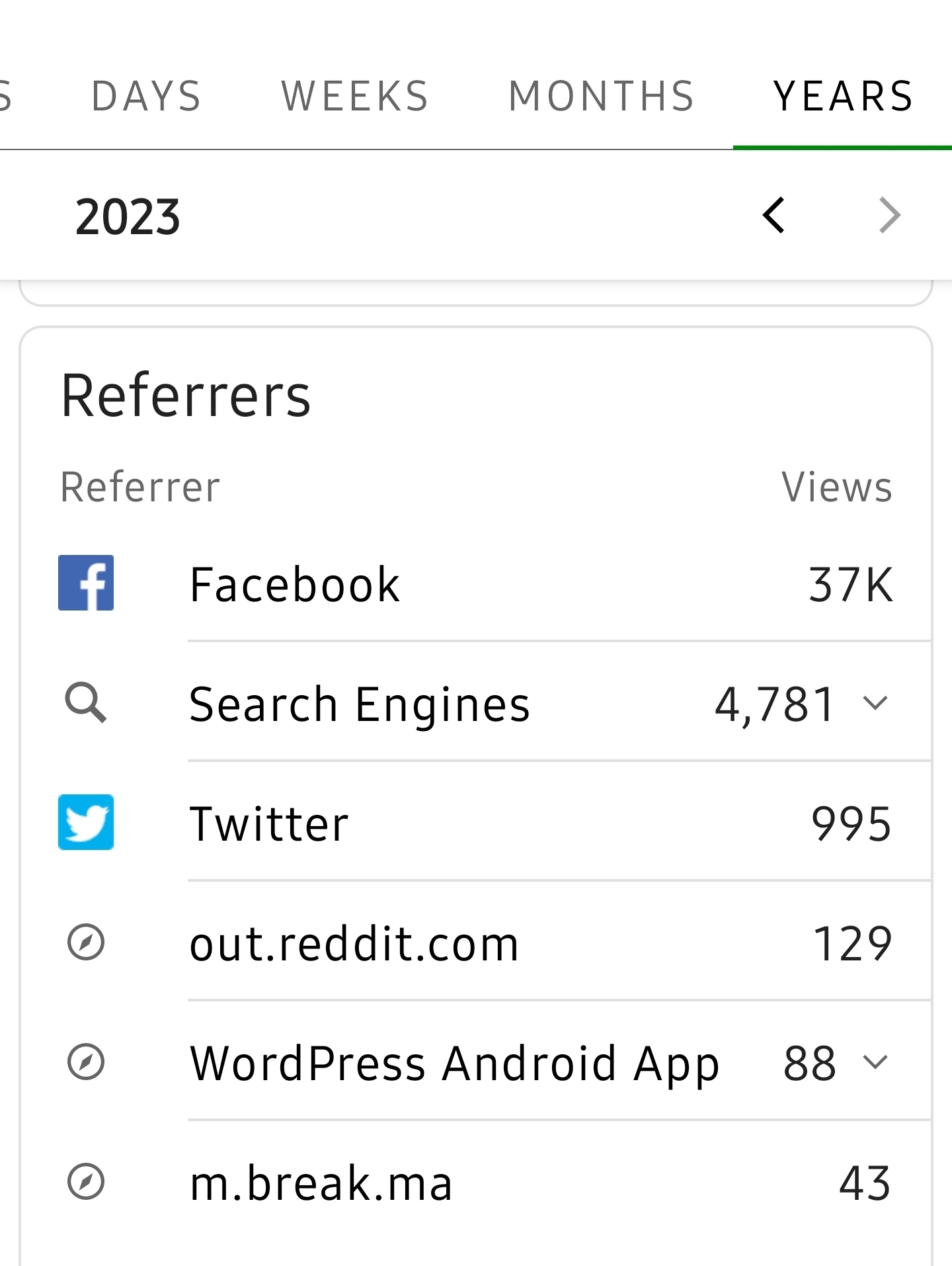Click the Search Engines magnifier icon

[86, 703]
